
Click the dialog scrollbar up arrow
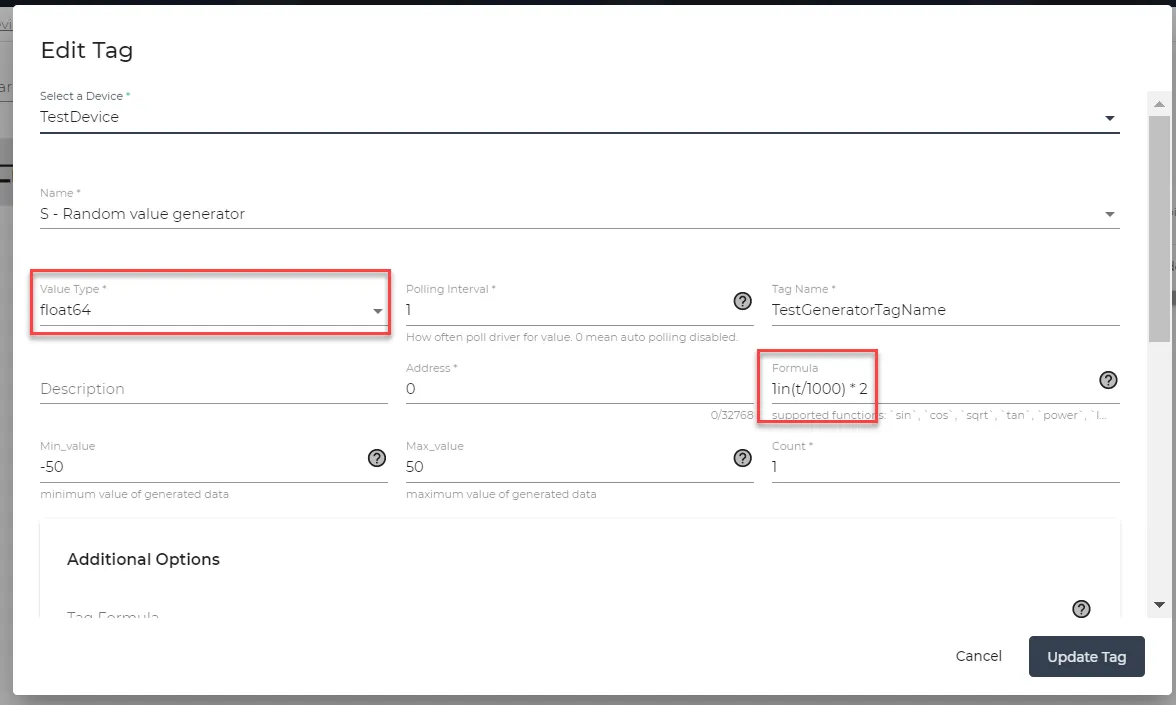(x=1160, y=104)
